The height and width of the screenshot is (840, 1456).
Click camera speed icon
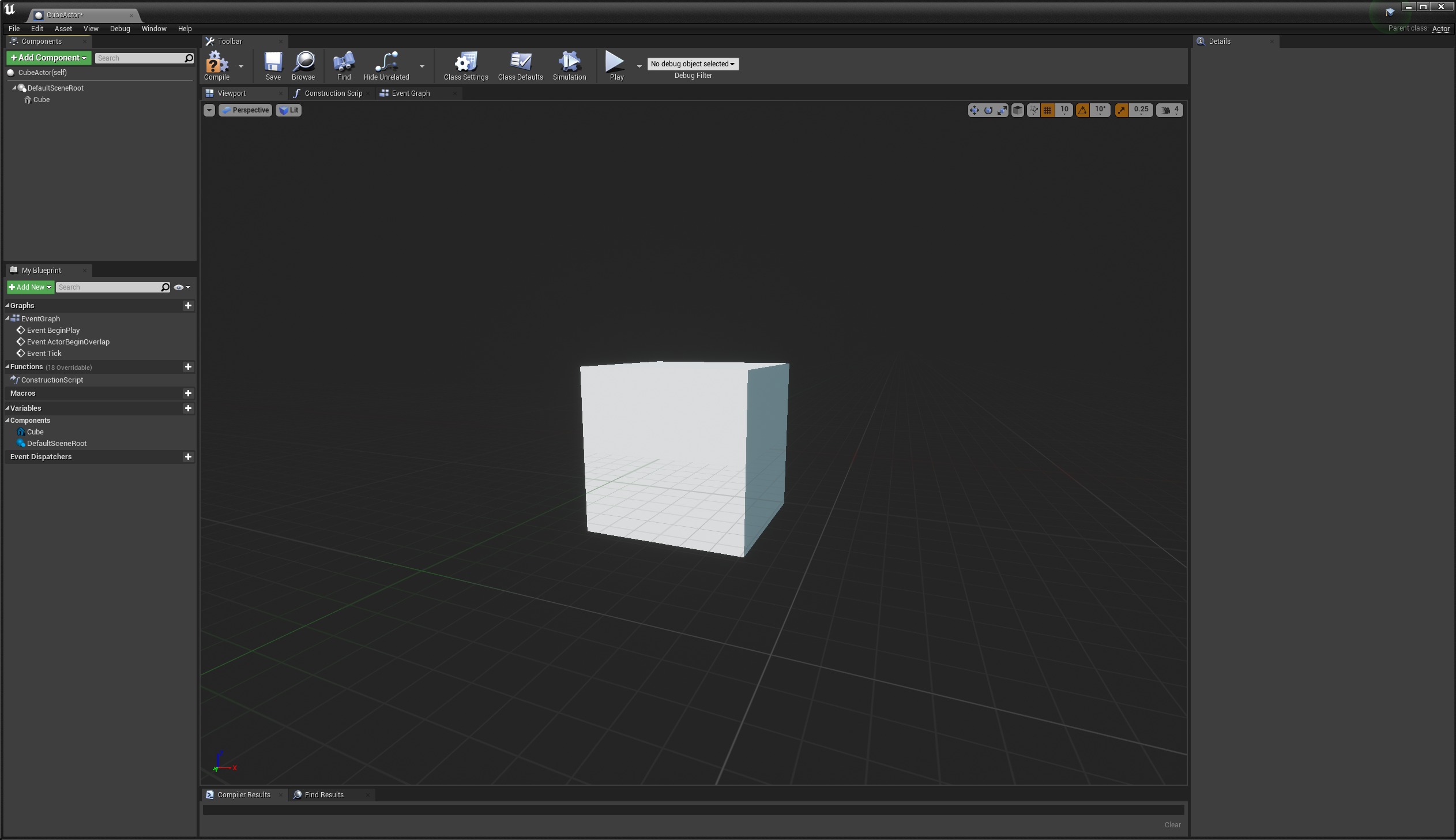1165,110
